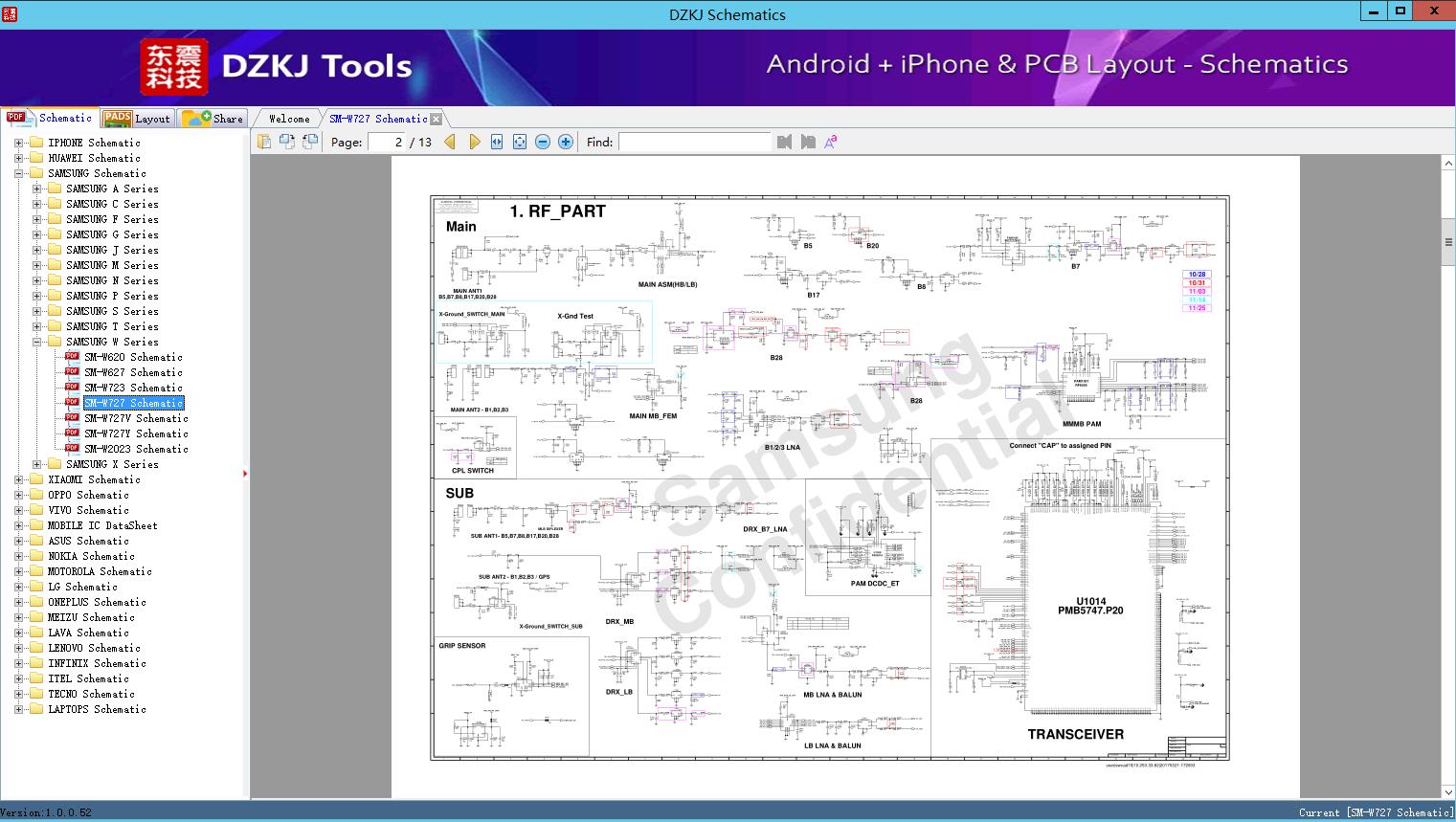Viewport: 1456px width, 822px height.
Task: Select the SM-W2023 Schematic file
Action: point(136,449)
